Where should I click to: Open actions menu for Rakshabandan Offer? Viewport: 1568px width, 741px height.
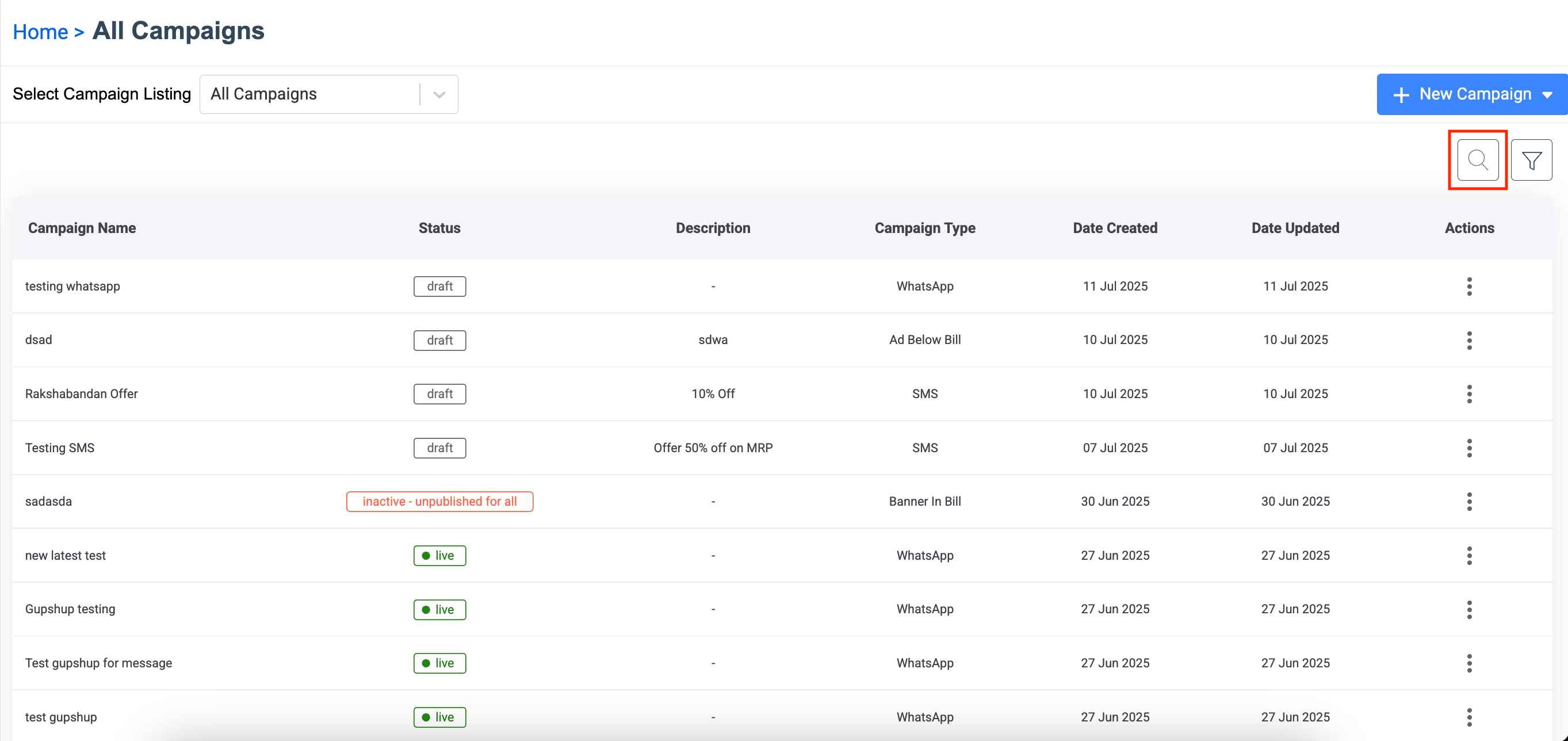point(1469,394)
